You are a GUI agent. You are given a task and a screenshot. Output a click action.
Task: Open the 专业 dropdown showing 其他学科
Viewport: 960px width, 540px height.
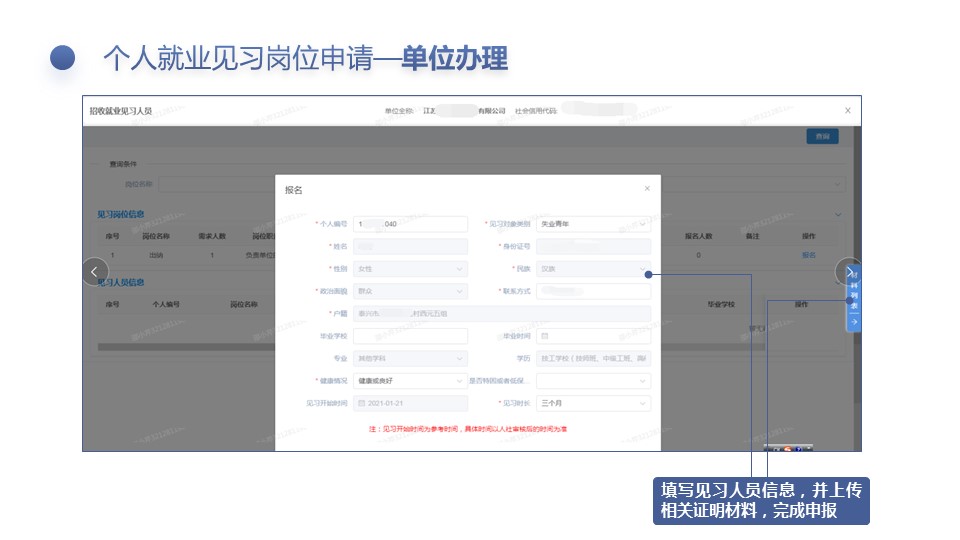pos(410,358)
